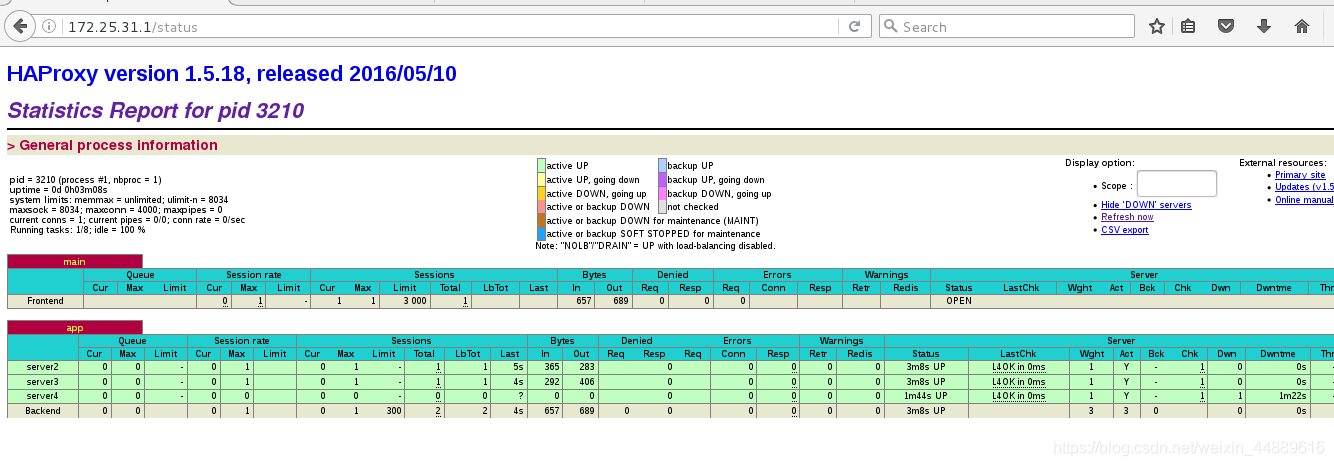Save page to Pocket icon
This screenshot has height=466, width=1334.
[1226, 27]
